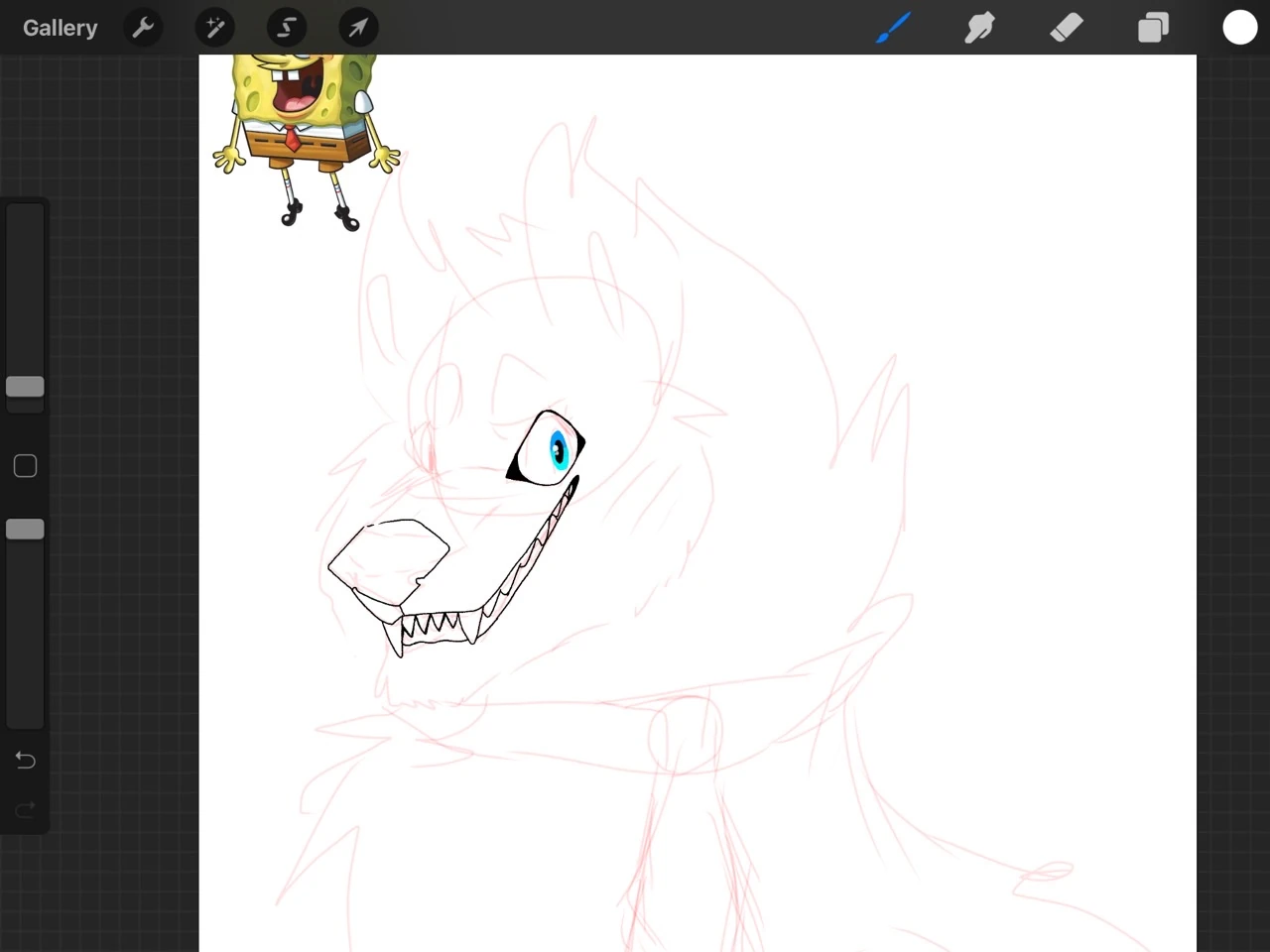This screenshot has height=952, width=1270.
Task: Switch to the Smudge tool
Action: point(979,27)
